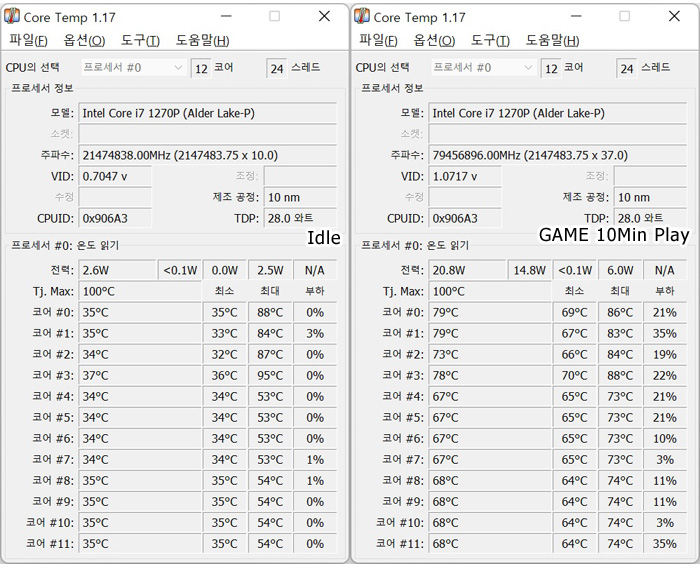Click 코어 #11 load 35% in right window
Image resolution: width=700 pixels, height=568 pixels.
(665, 544)
